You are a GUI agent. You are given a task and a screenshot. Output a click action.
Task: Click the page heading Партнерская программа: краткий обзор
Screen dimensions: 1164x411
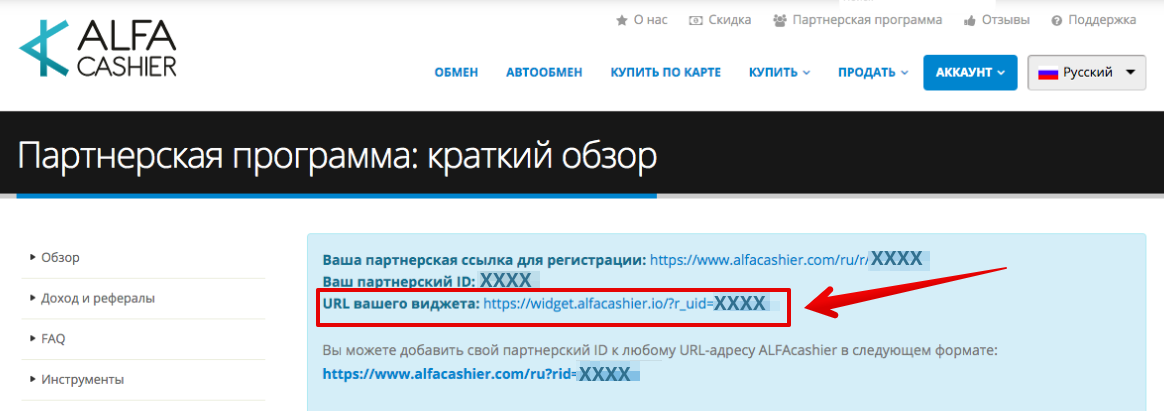pos(337,157)
